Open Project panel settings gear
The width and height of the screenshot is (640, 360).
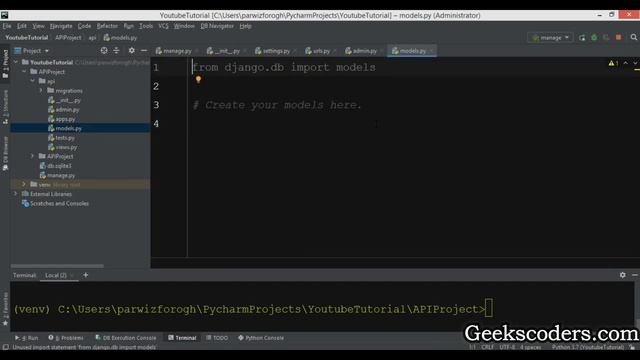pos(131,50)
